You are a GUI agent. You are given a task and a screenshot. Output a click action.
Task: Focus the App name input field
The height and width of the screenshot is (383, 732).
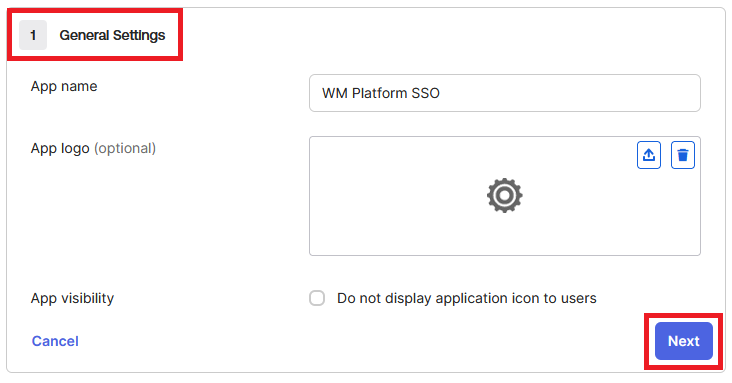[505, 93]
